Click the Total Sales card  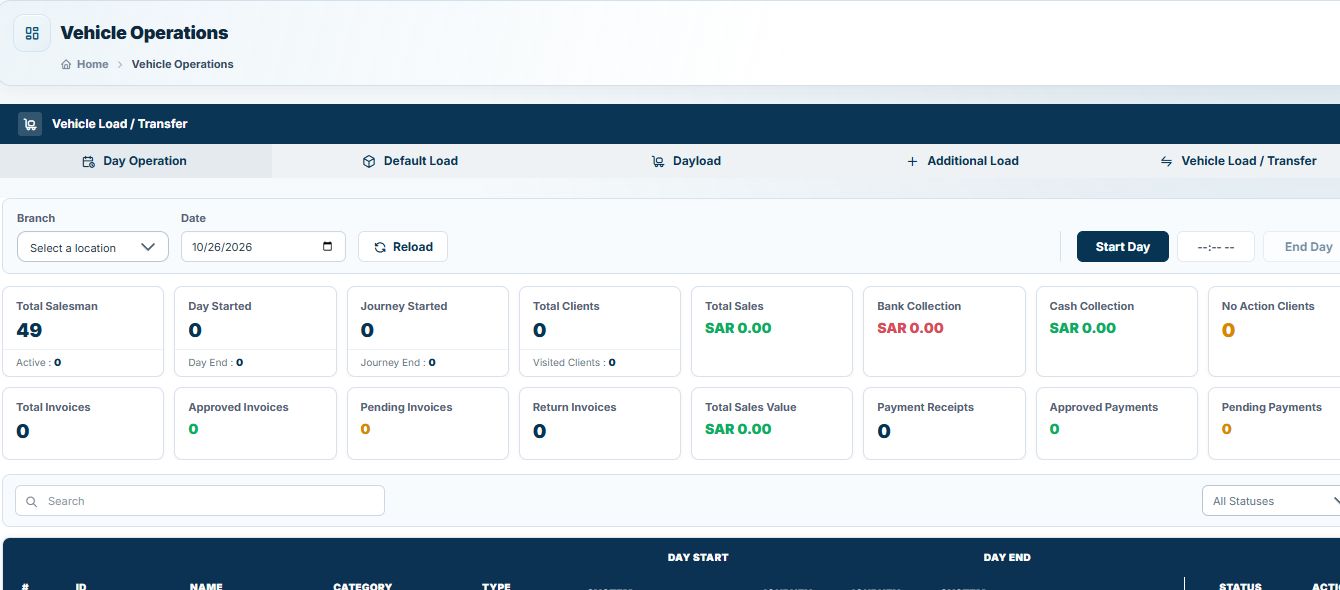pyautogui.click(x=772, y=332)
